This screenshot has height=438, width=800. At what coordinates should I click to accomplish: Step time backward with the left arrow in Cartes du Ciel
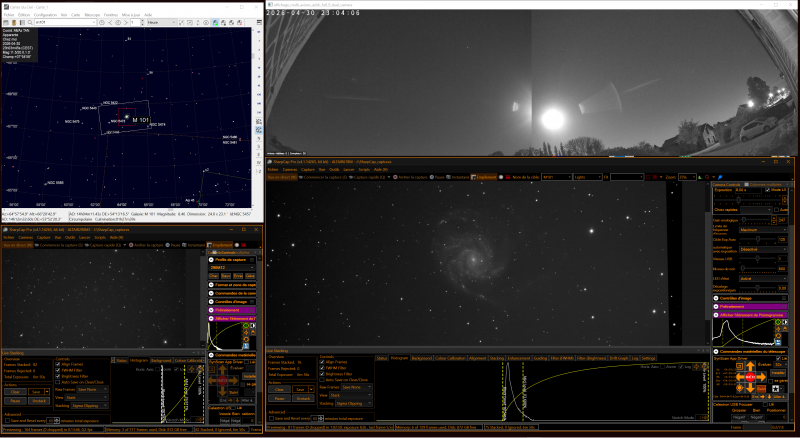tap(110, 22)
